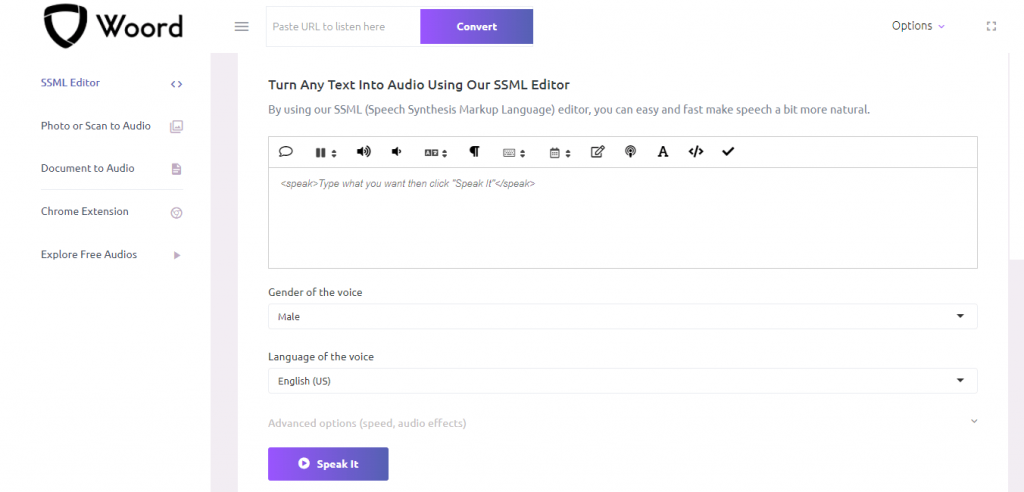Open the language AB dropdown in toolbar
Image resolution: width=1024 pixels, height=492 pixels.
click(x=436, y=153)
